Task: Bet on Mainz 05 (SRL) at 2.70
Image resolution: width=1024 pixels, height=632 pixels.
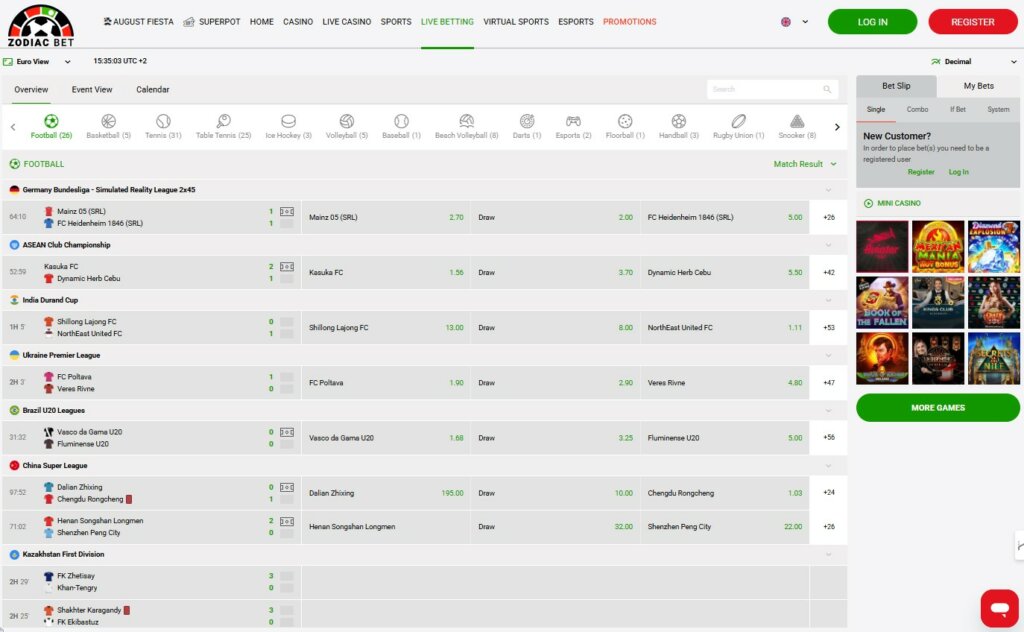Action: [x=385, y=217]
